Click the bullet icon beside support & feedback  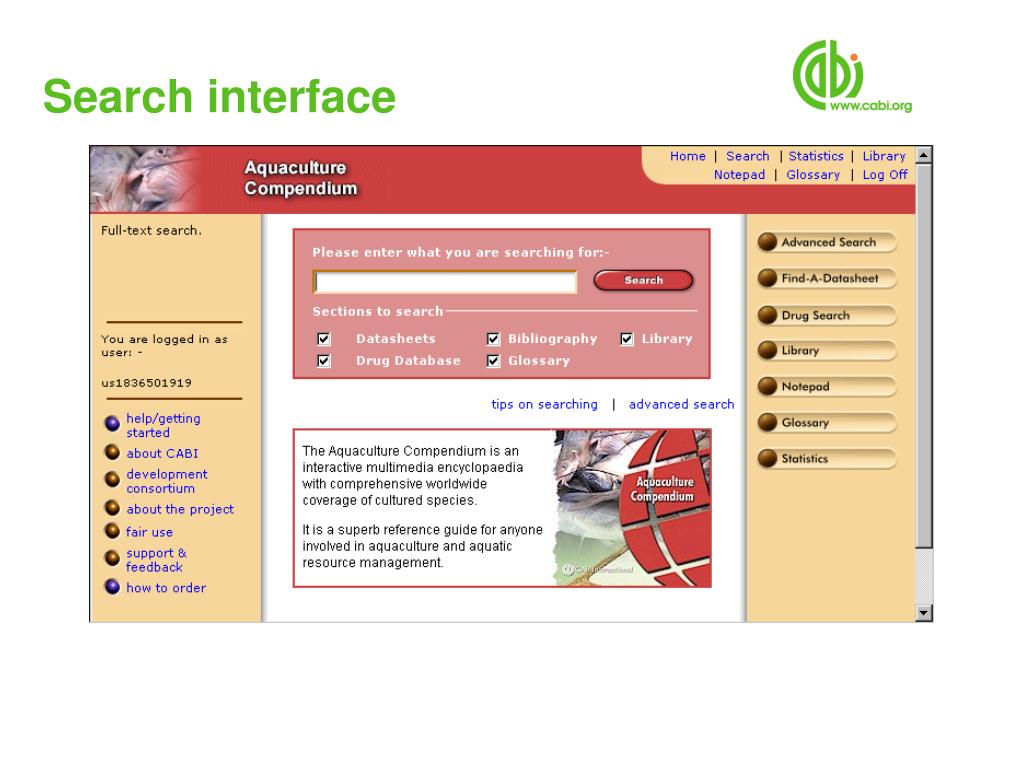coord(112,558)
